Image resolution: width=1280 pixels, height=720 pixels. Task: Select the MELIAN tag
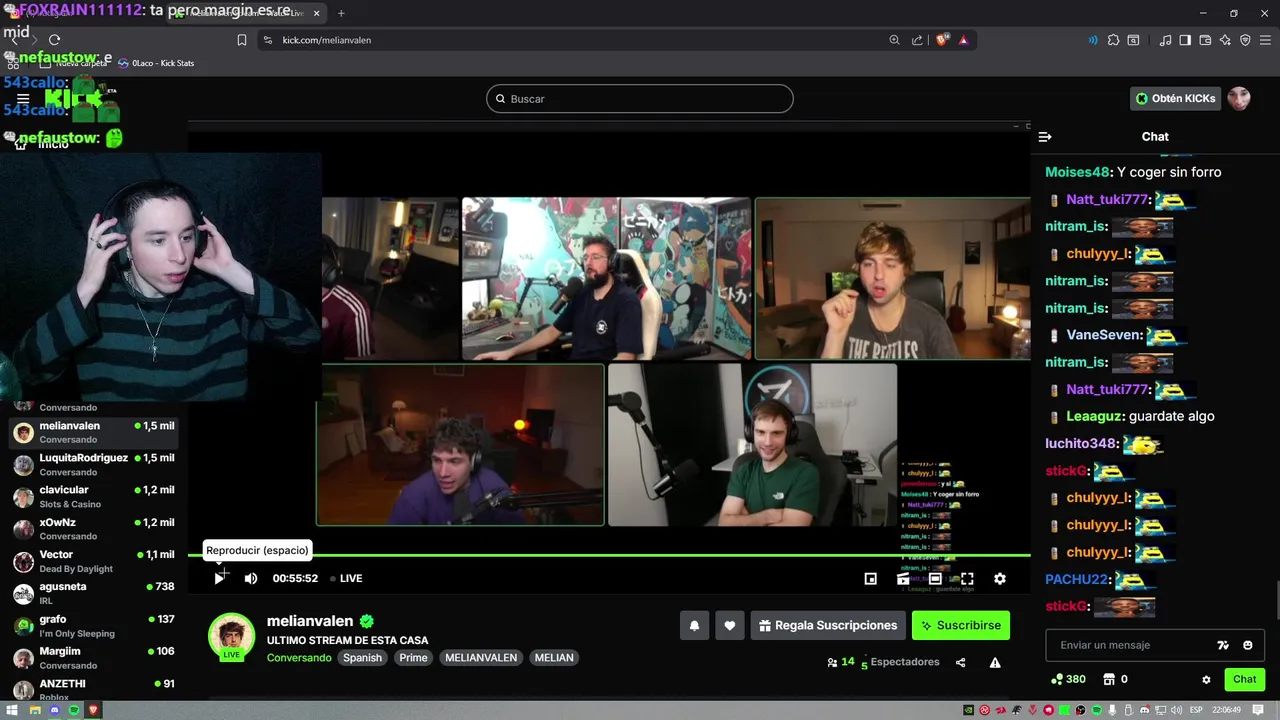point(554,658)
